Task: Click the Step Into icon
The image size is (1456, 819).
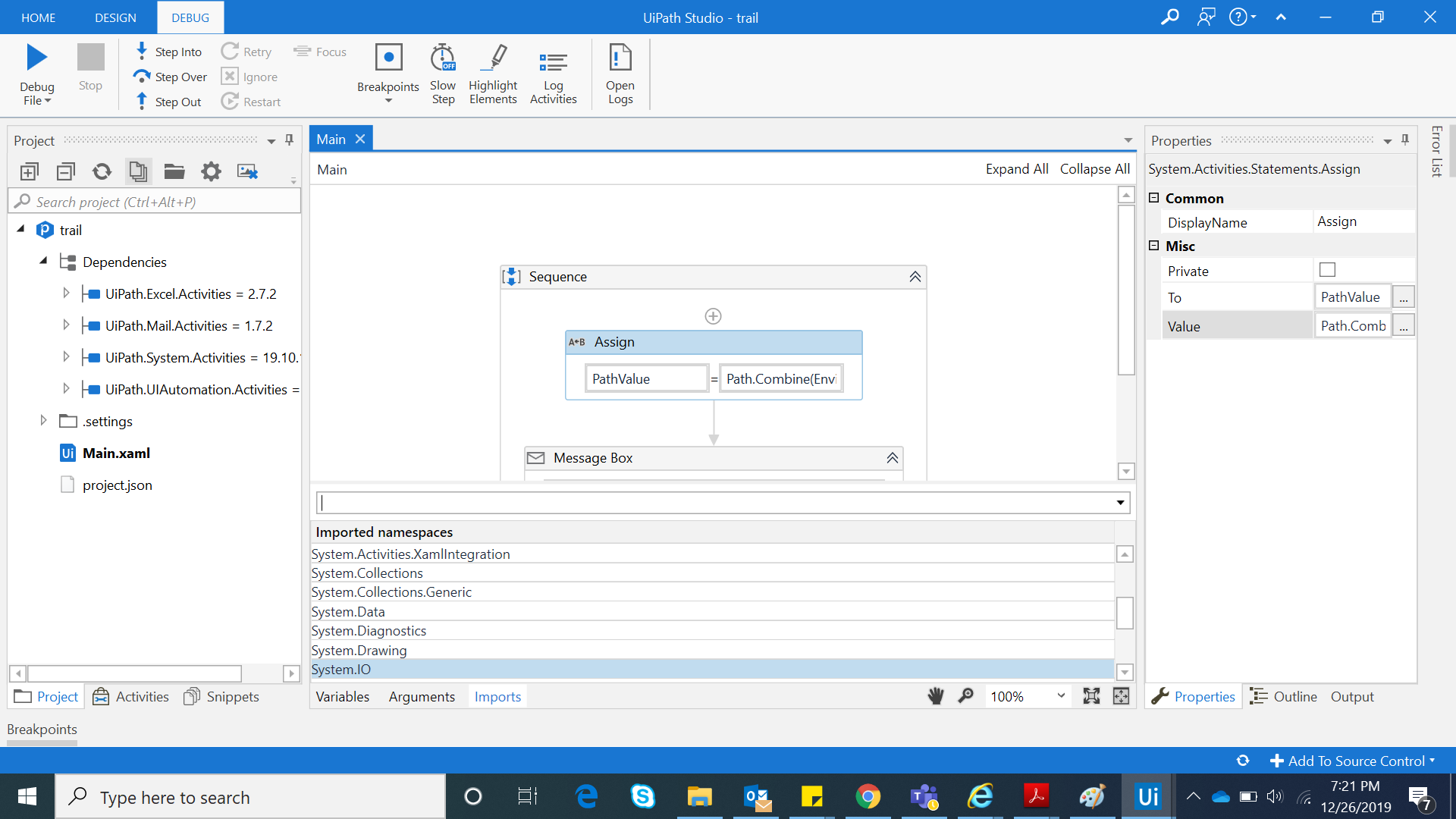Action: [x=142, y=51]
